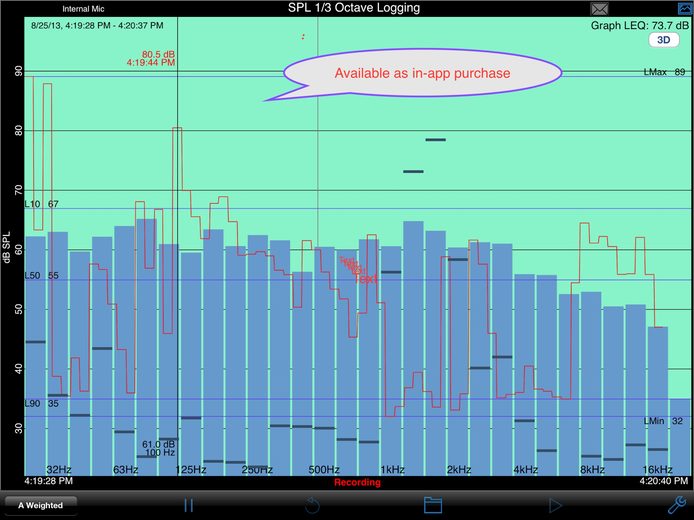Tap the dB SPL axis label

6,247
